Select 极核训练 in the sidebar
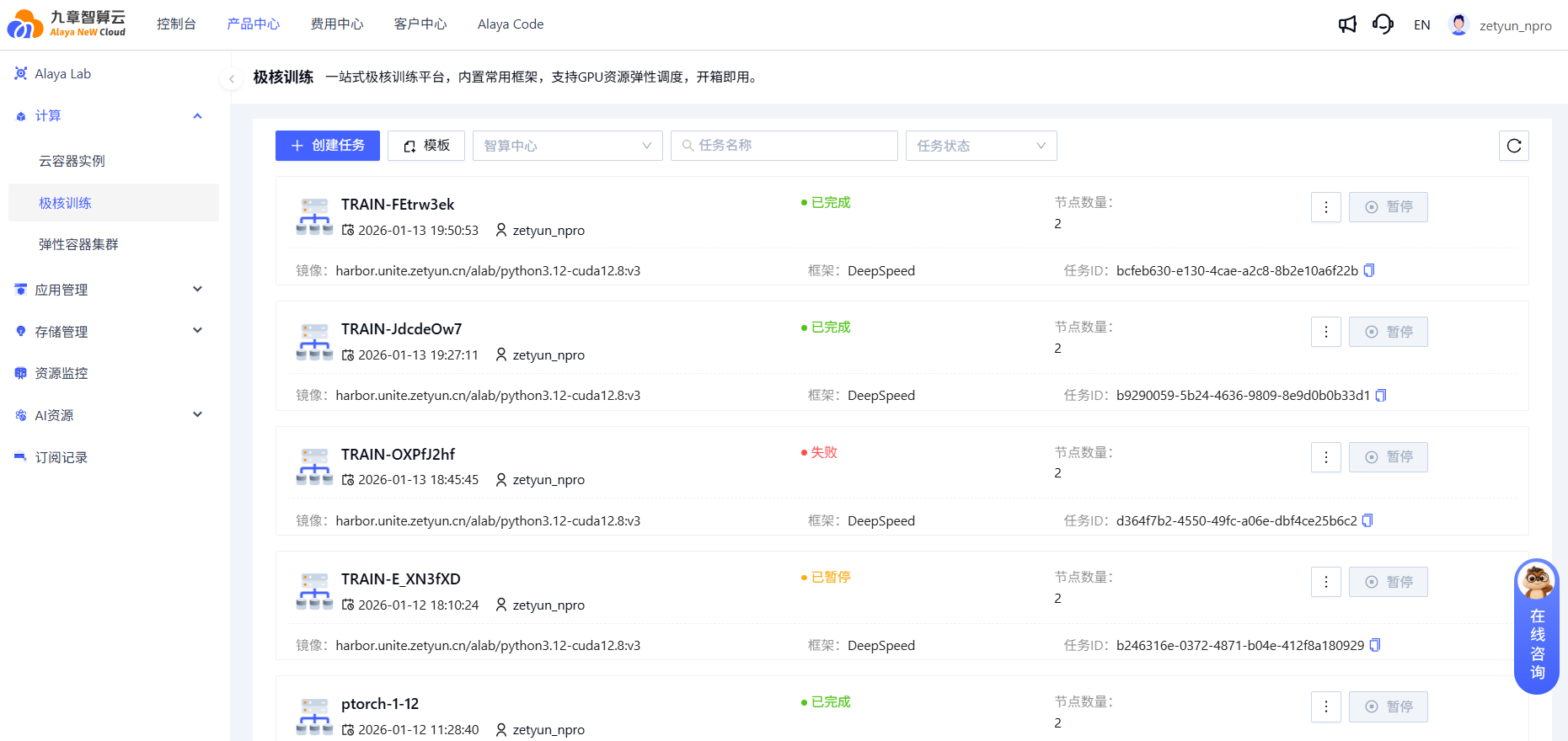Viewport: 1568px width, 741px height. [114, 203]
